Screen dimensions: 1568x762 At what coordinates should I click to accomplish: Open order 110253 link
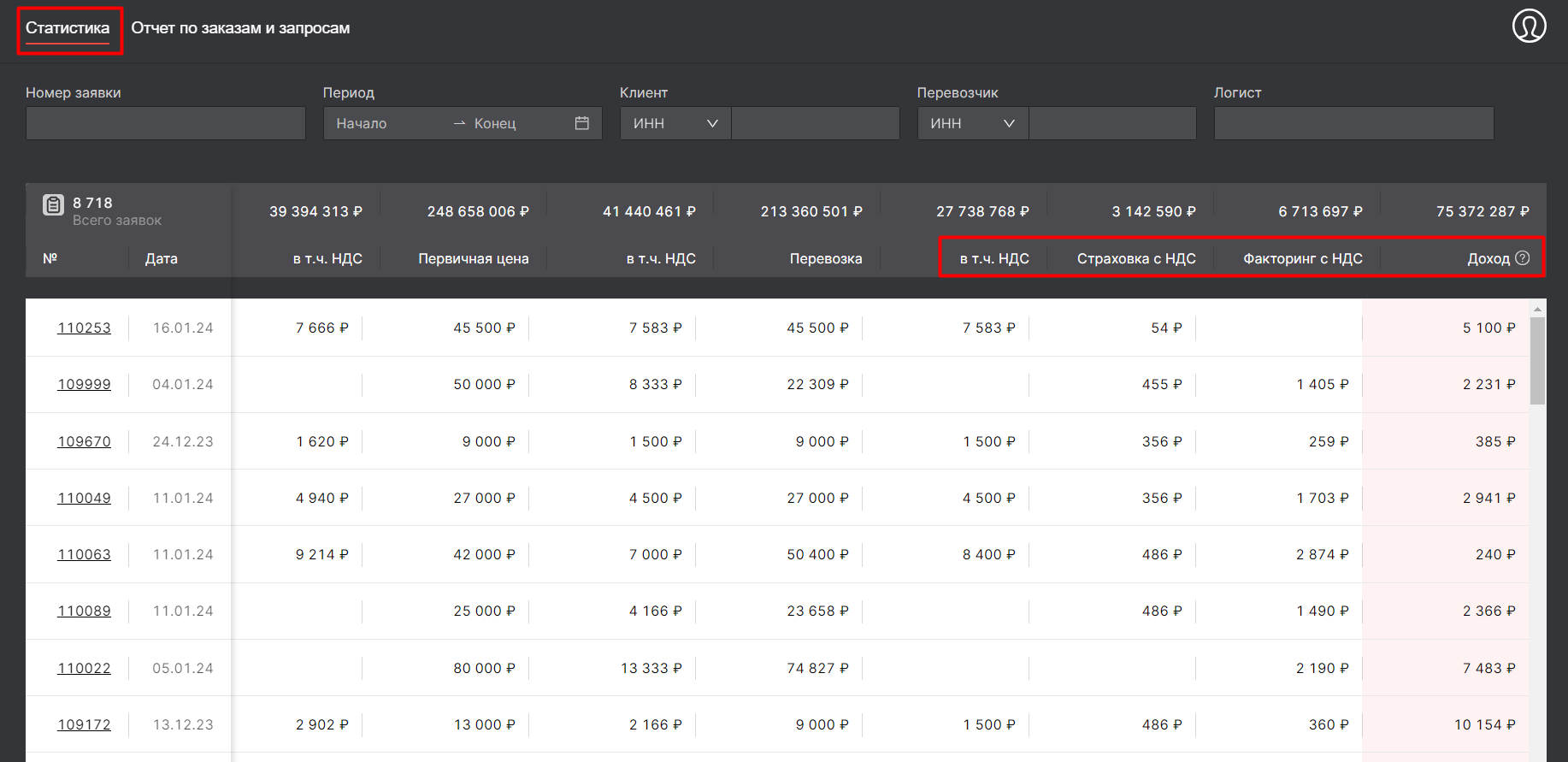[x=84, y=328]
